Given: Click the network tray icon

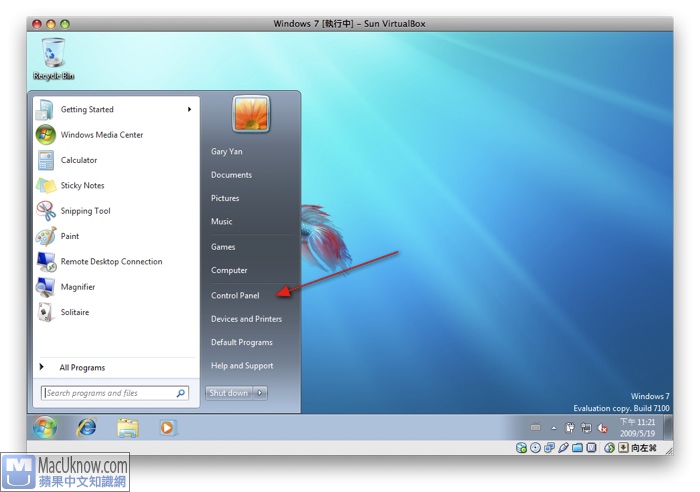Looking at the screenshot, I should (x=586, y=428).
